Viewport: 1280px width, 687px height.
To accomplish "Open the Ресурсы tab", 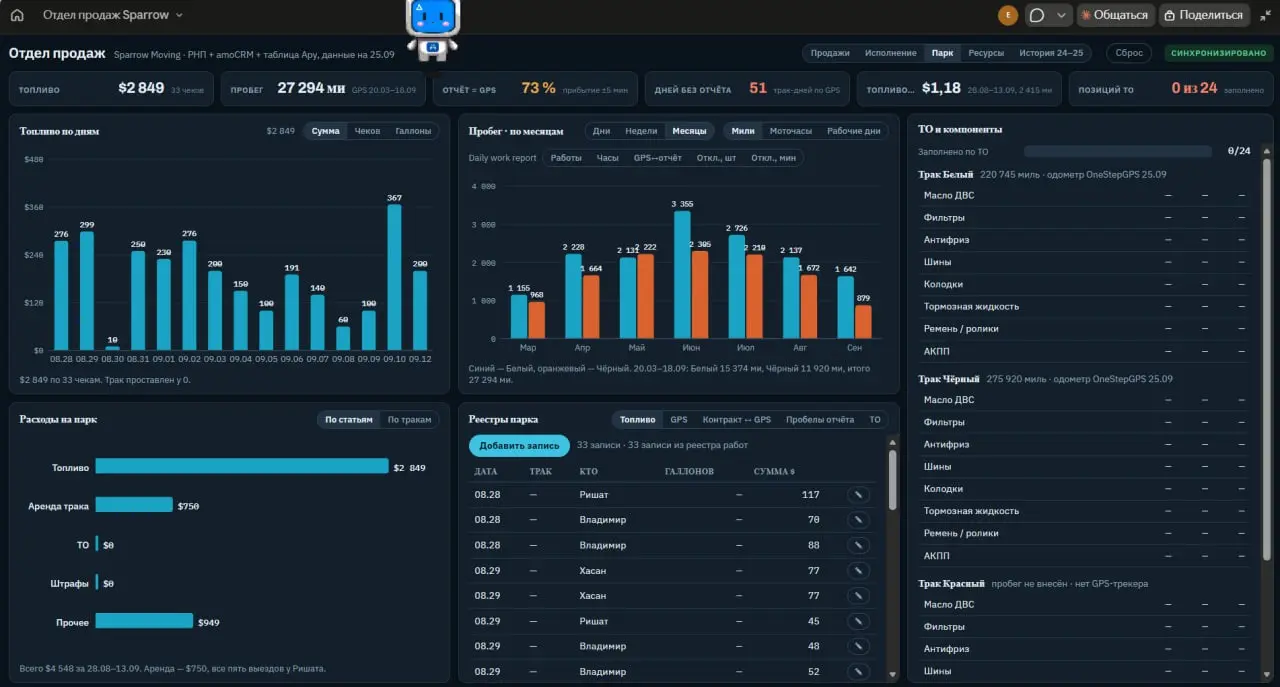I will 986,53.
